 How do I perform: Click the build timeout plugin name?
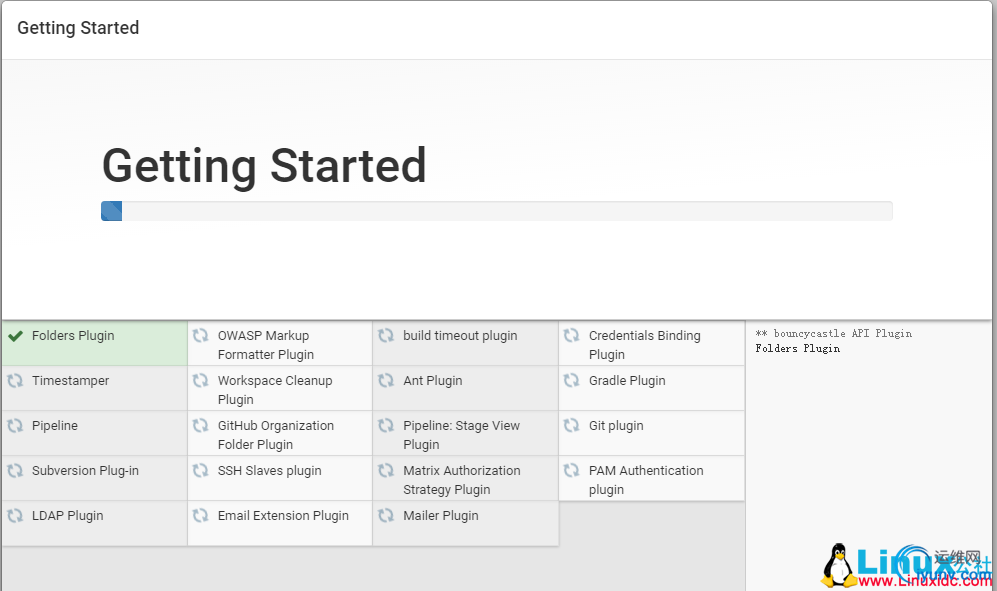[x=460, y=335]
